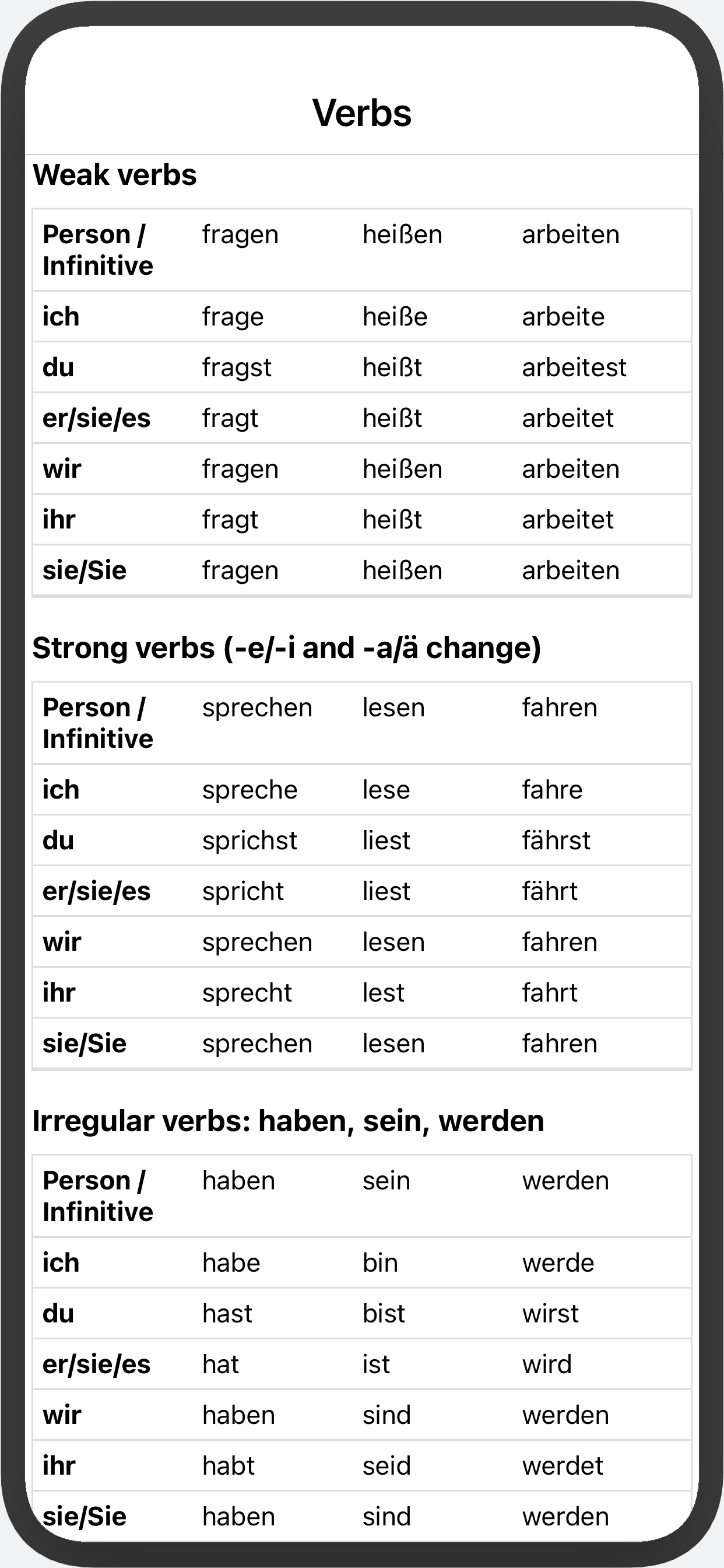Select the Irregular verbs section heading
Screen dimensions: 724x1568
(x=288, y=1121)
